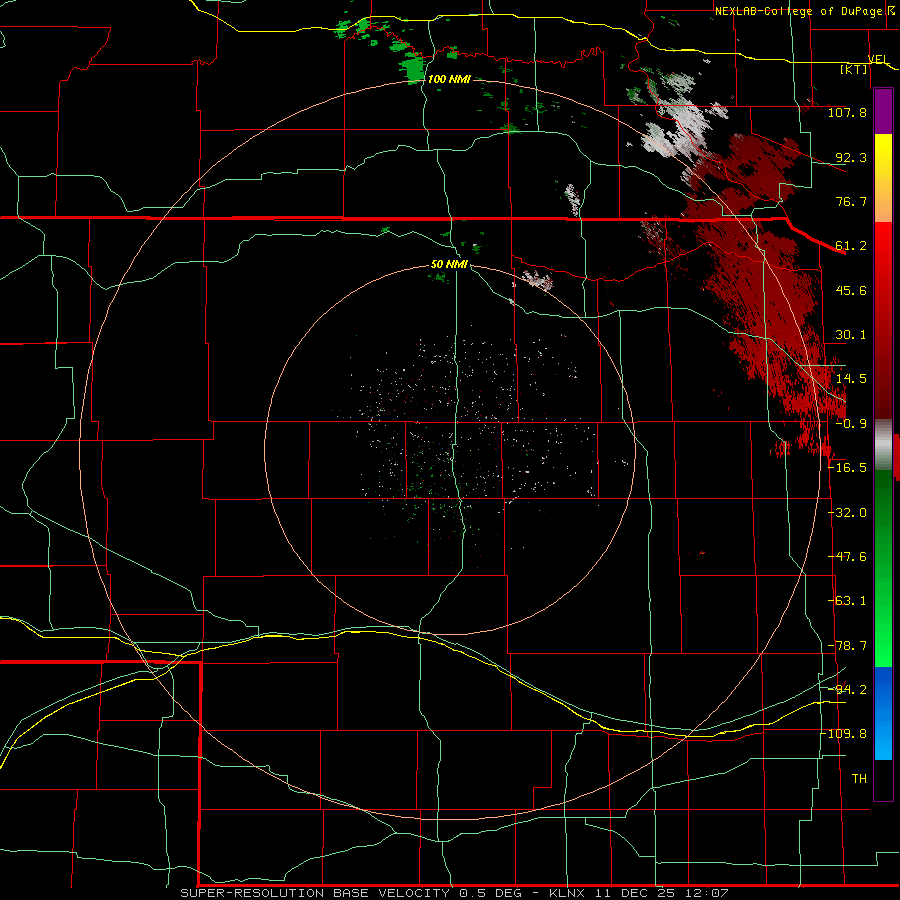Click the -63.1 velocity scale value
Screen dimensions: 900x900
[x=847, y=601]
